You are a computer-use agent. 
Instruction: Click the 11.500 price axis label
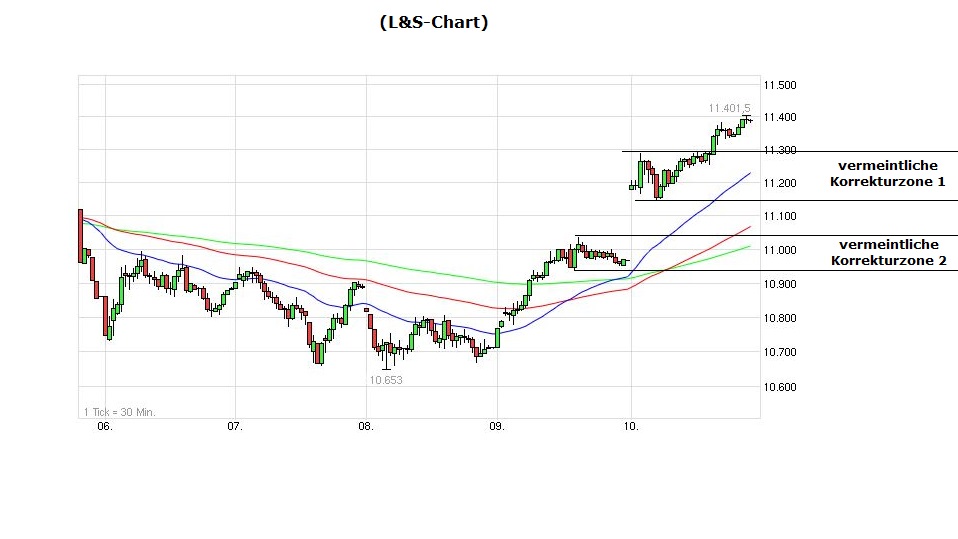click(779, 85)
